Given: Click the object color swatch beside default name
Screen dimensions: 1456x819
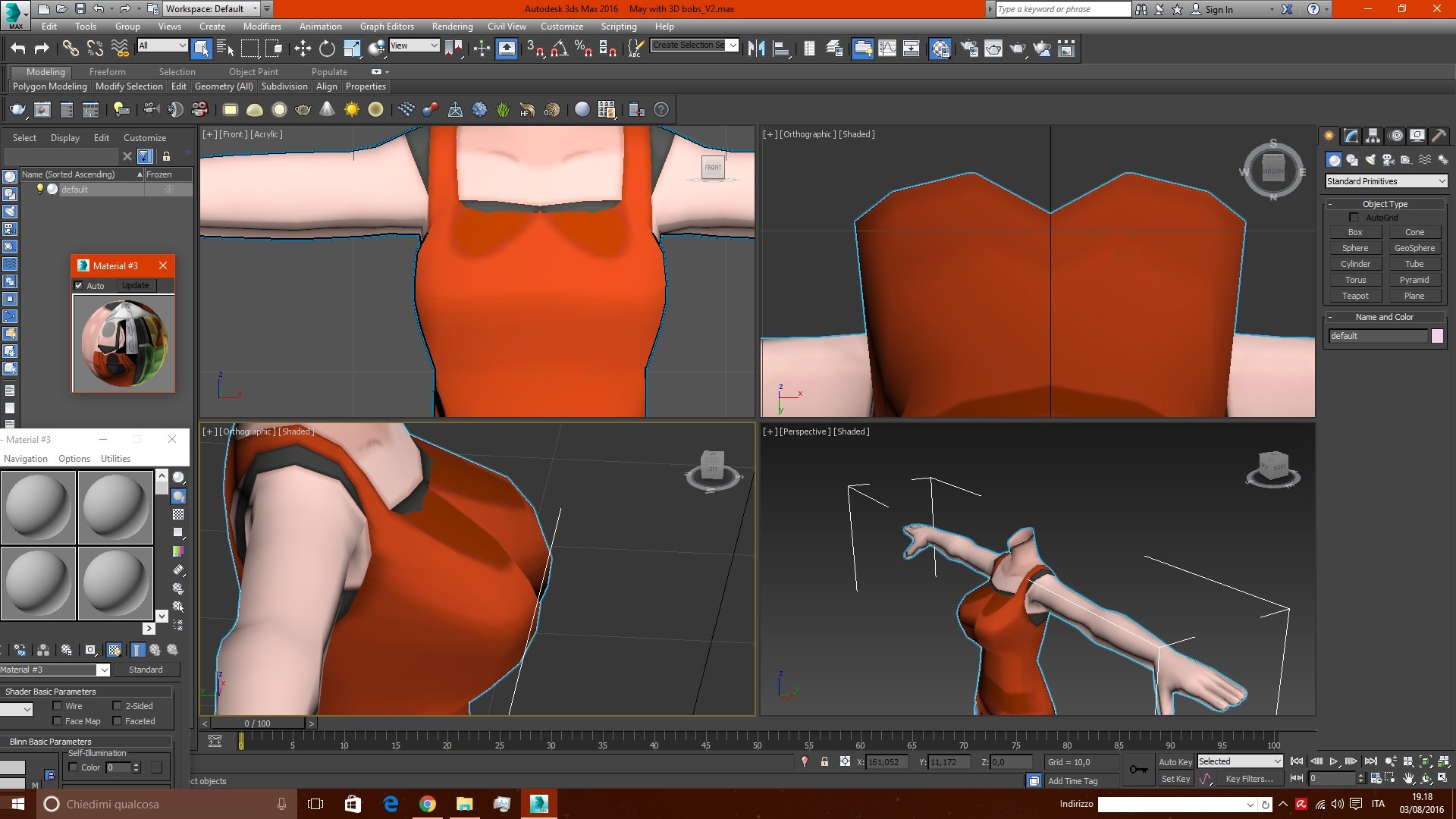Looking at the screenshot, I should coord(1437,336).
